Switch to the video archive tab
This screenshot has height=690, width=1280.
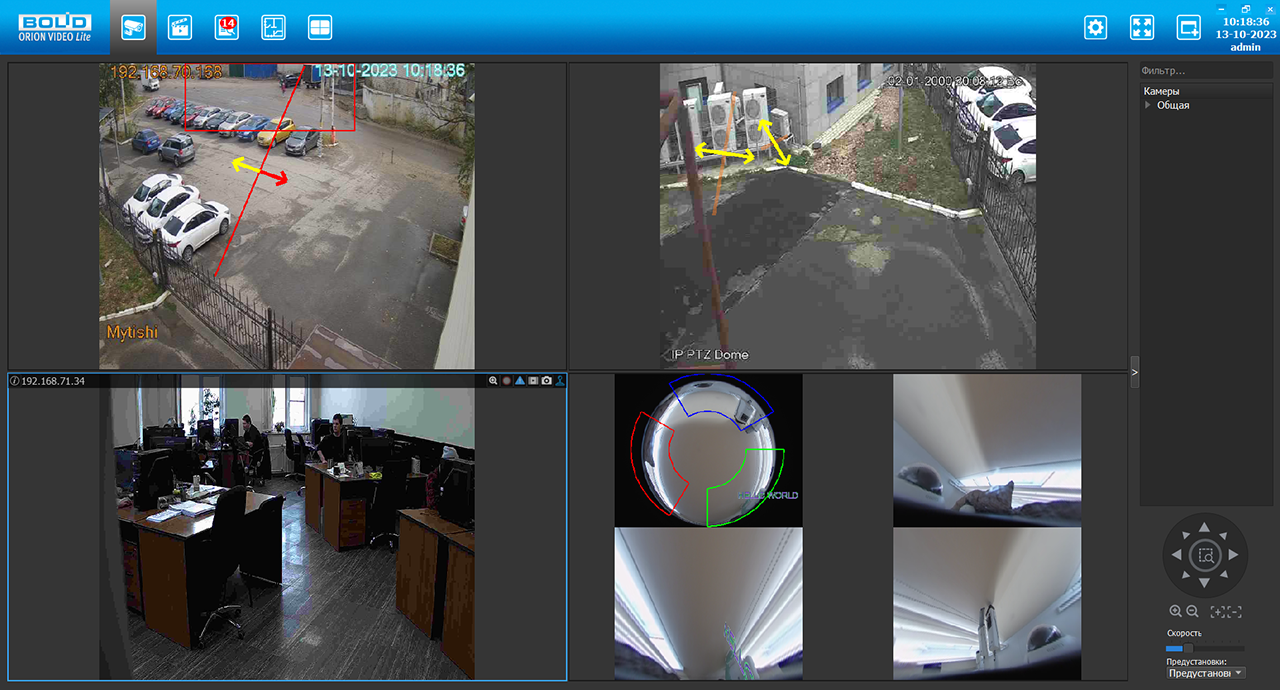click(x=179, y=27)
